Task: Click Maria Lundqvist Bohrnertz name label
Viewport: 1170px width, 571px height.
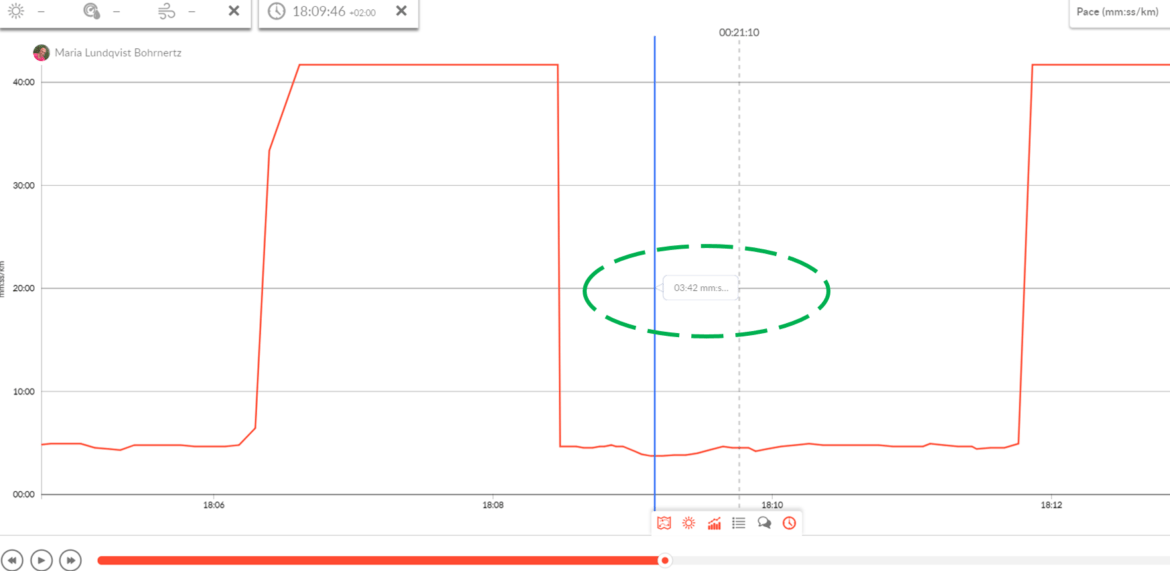Action: click(x=118, y=52)
